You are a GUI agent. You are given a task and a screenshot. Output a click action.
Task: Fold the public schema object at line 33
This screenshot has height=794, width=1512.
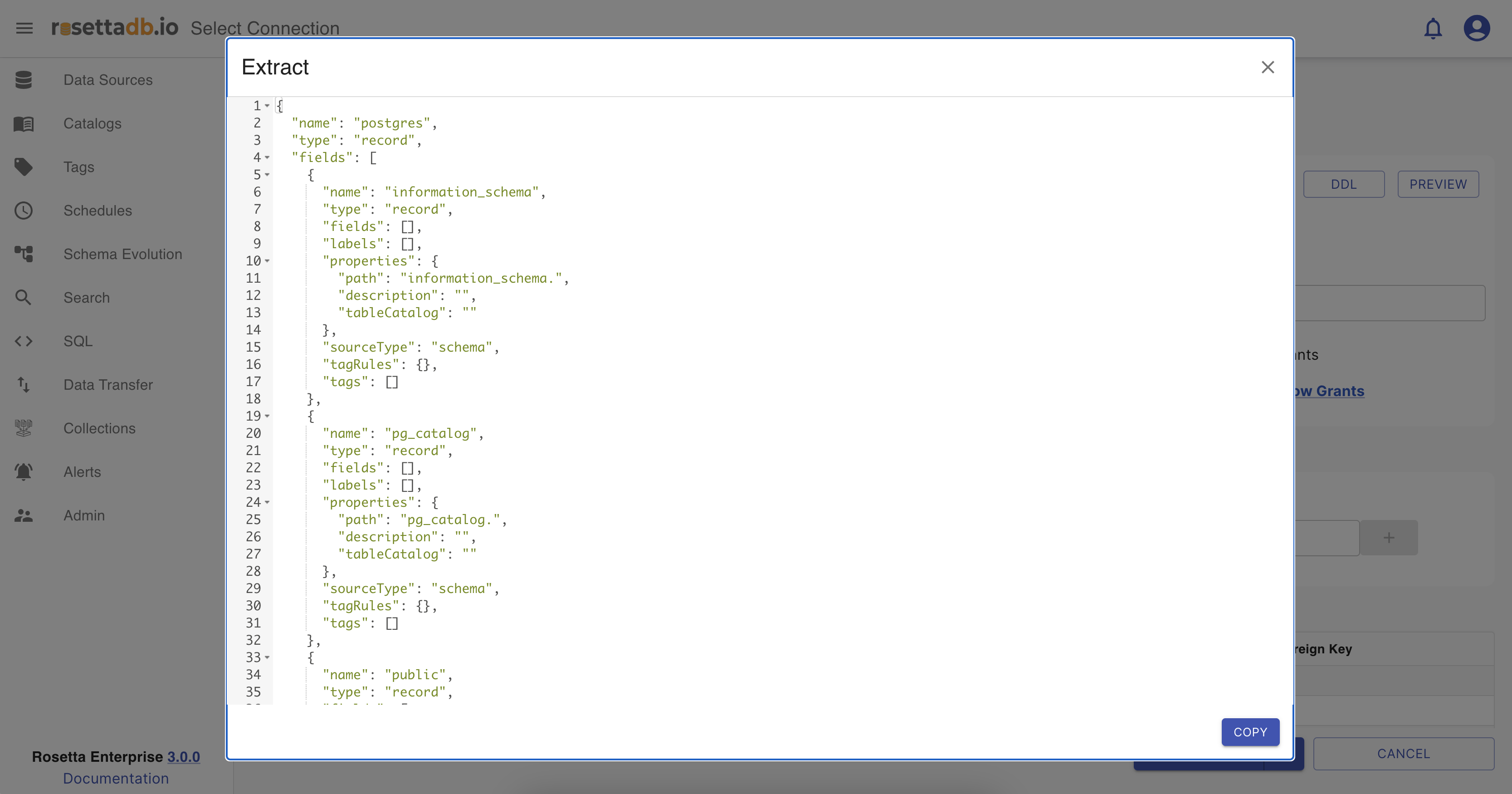pos(267,657)
